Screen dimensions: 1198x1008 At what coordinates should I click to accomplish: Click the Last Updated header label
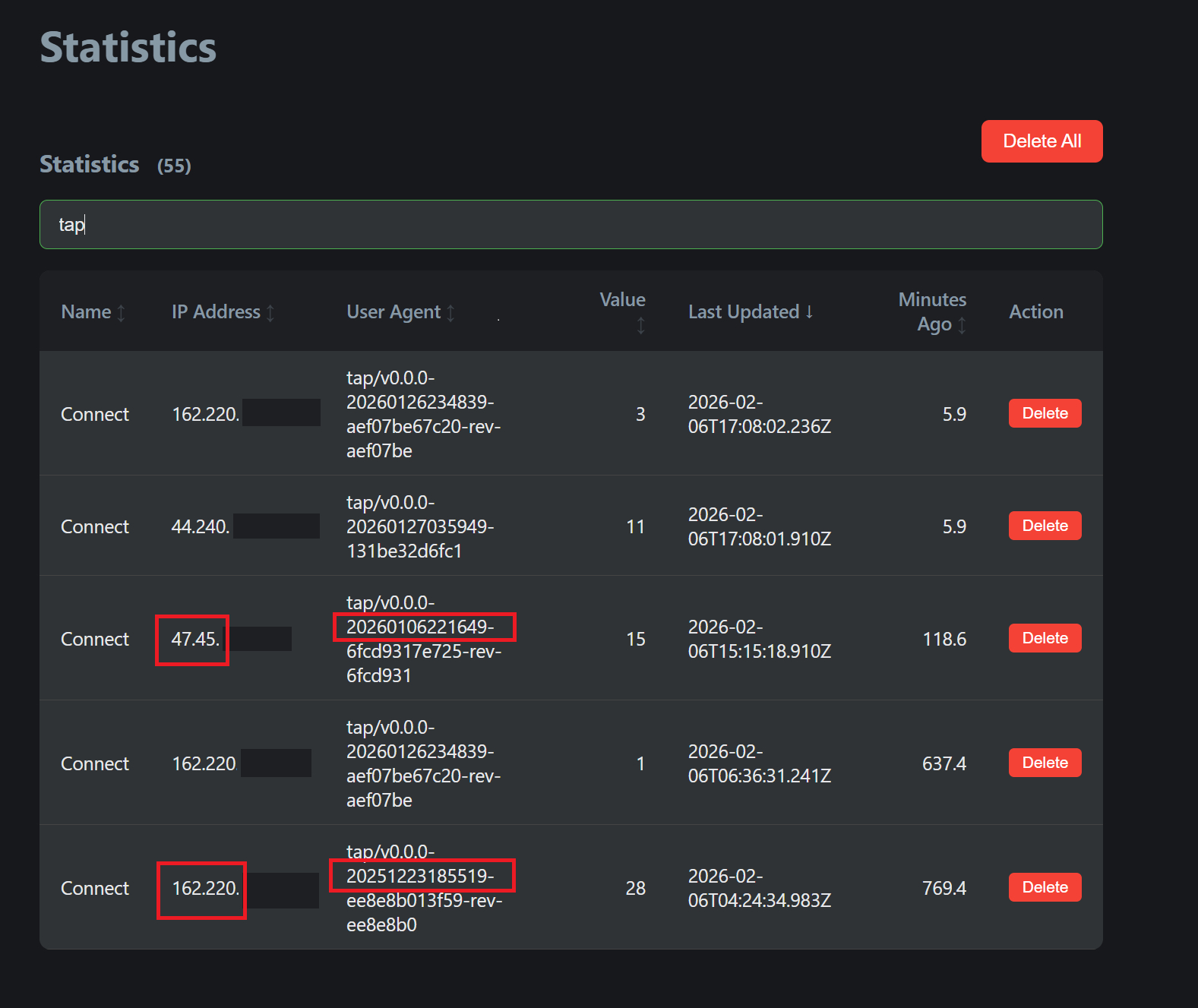[743, 312]
